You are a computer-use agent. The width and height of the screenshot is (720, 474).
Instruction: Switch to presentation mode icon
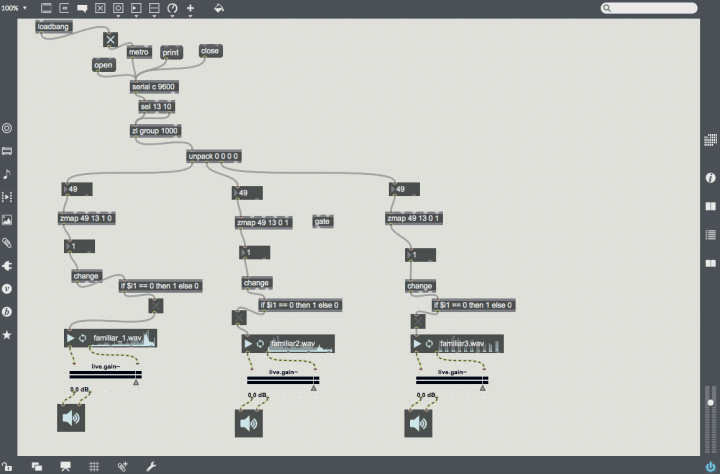pyautogui.click(x=65, y=467)
